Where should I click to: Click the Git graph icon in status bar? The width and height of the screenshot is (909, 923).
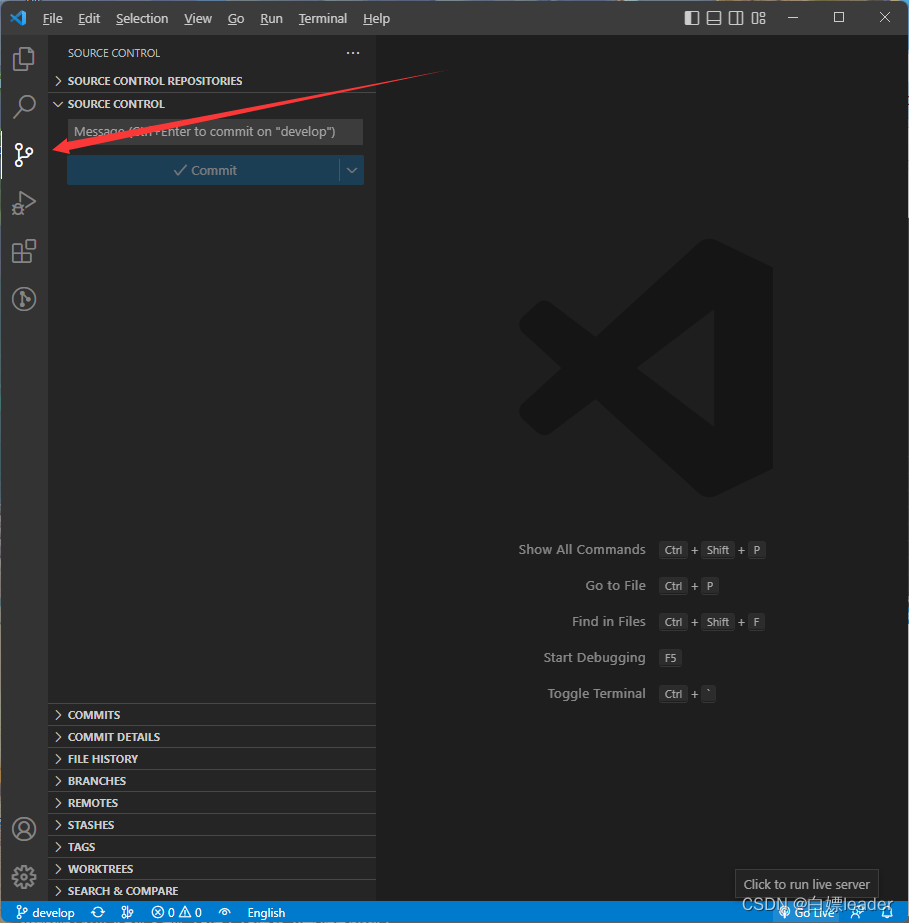pos(127,912)
